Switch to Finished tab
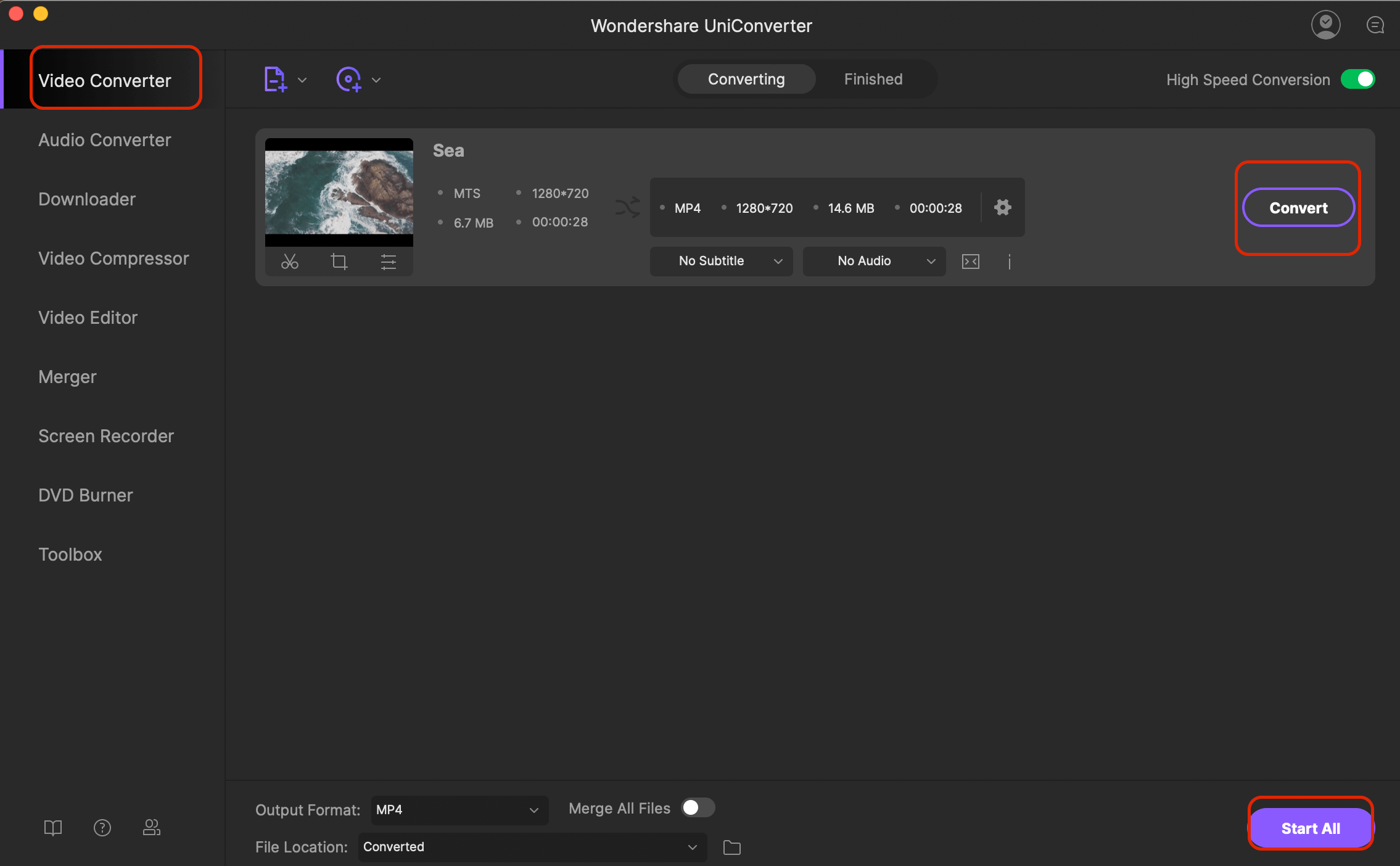The width and height of the screenshot is (1400, 866). click(872, 79)
